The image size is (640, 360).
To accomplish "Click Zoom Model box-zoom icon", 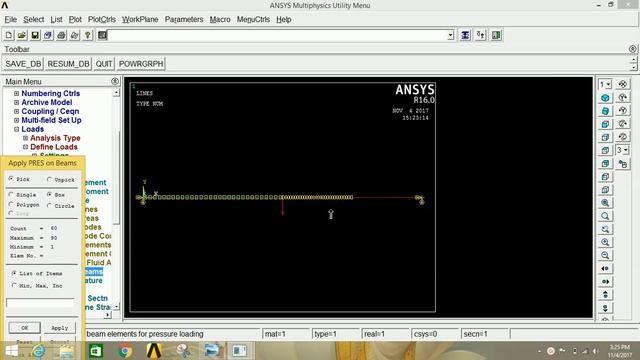I will (605, 216).
